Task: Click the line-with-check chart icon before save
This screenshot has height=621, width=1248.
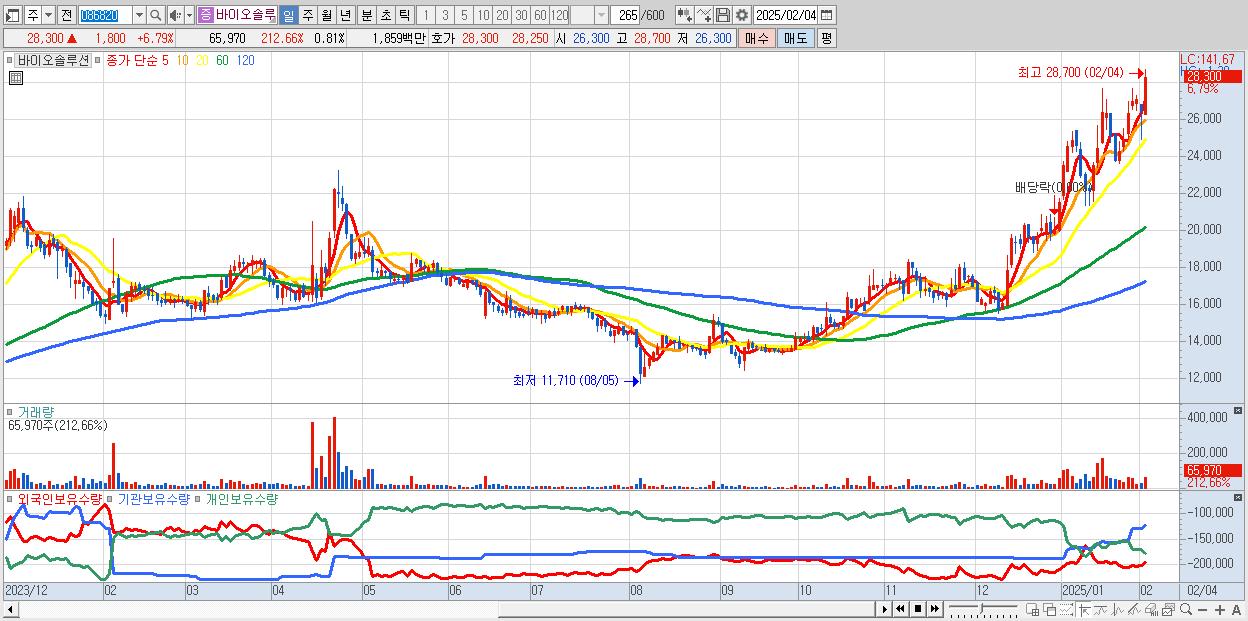Action: (x=704, y=15)
